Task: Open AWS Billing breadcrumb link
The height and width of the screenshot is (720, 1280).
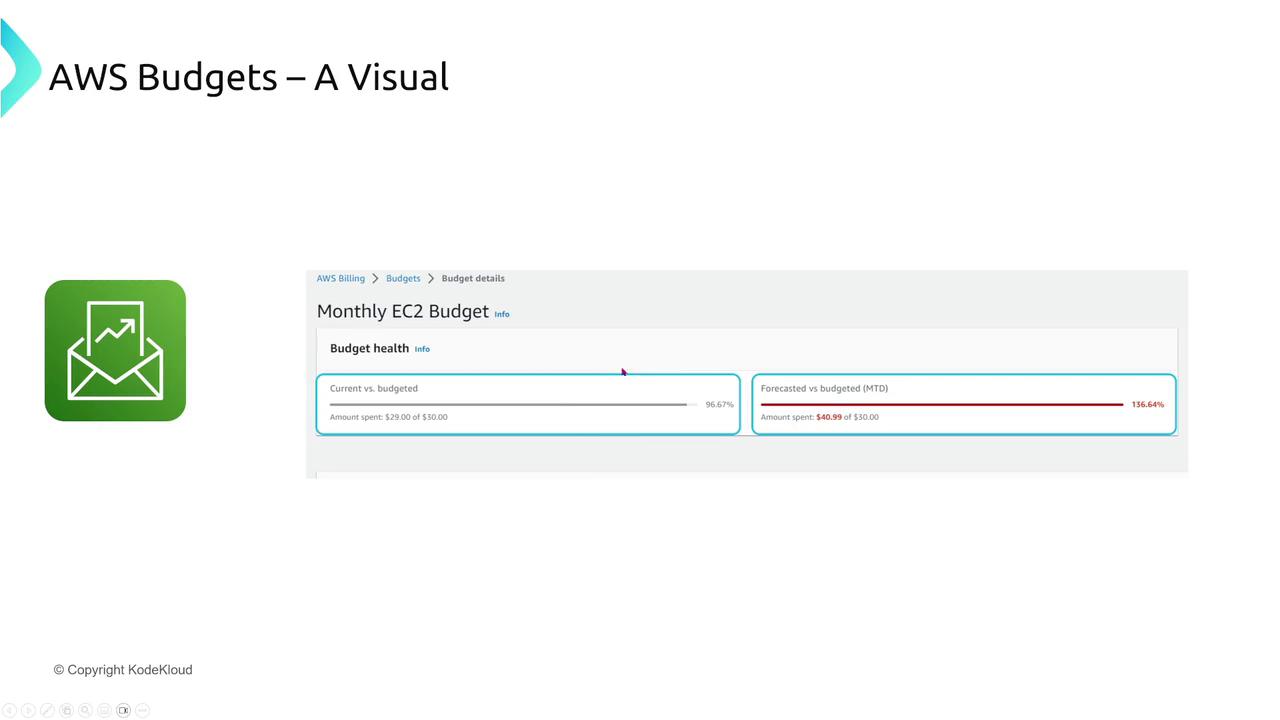Action: pos(341,278)
